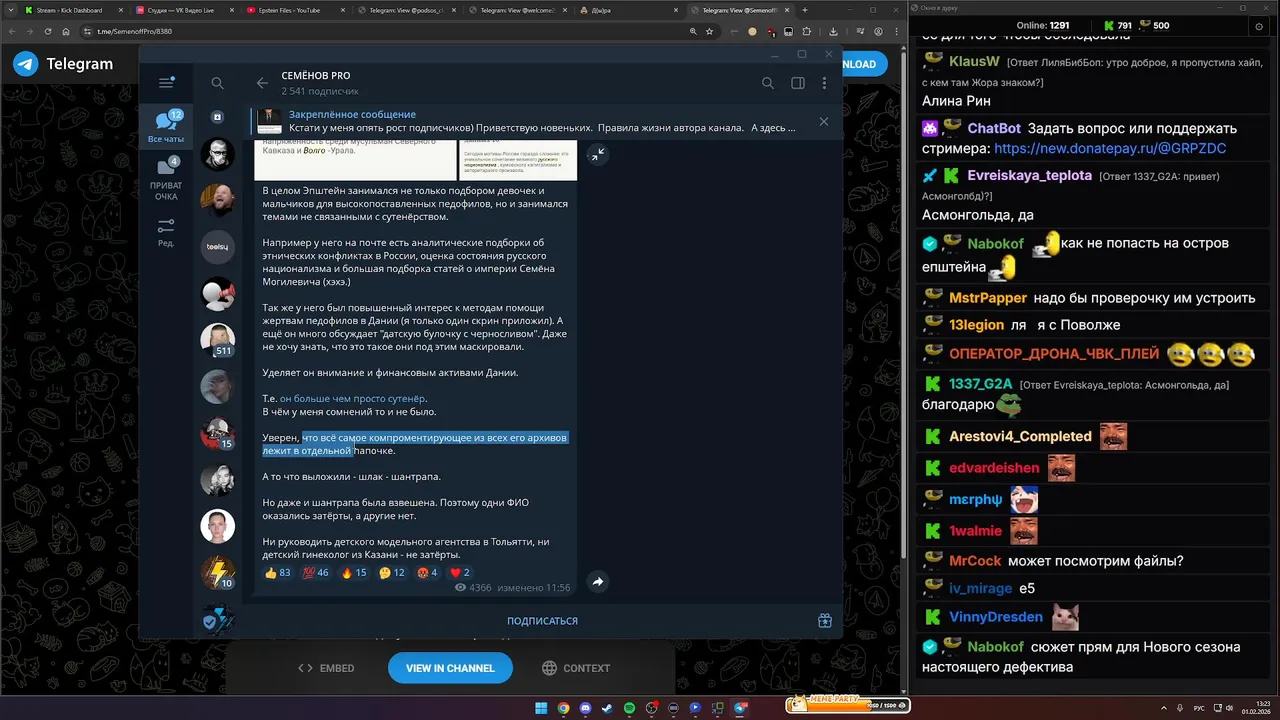Show hidden system tray icons
The height and width of the screenshot is (720, 1280).
(x=1164, y=708)
